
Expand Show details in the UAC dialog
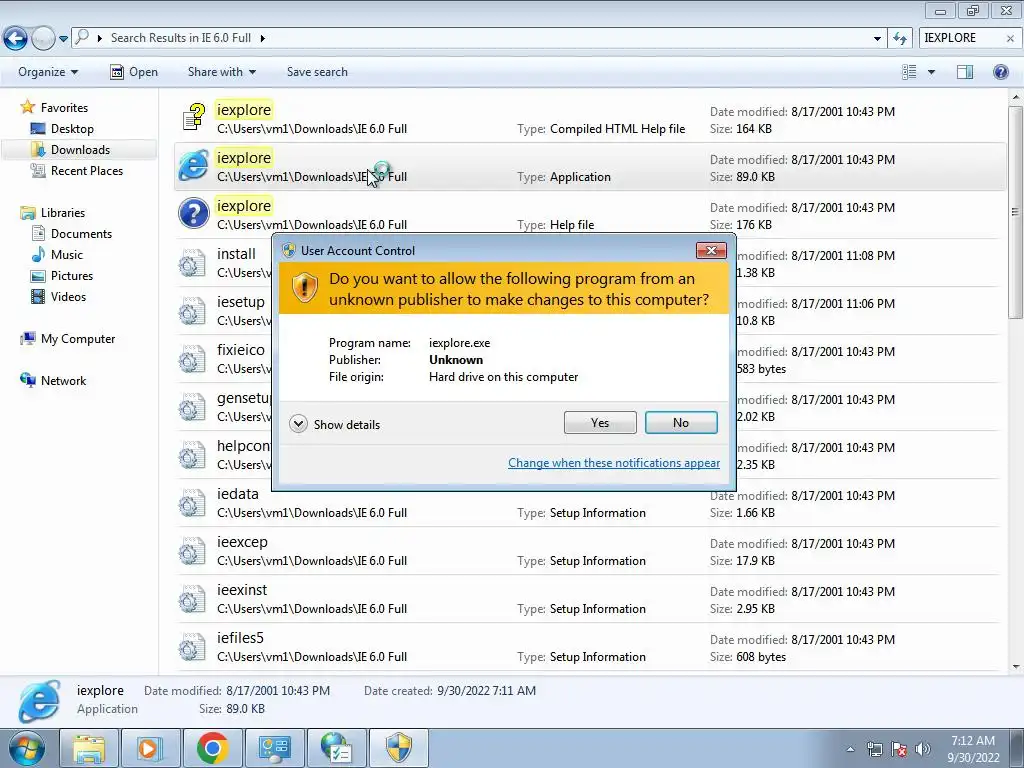click(x=334, y=424)
